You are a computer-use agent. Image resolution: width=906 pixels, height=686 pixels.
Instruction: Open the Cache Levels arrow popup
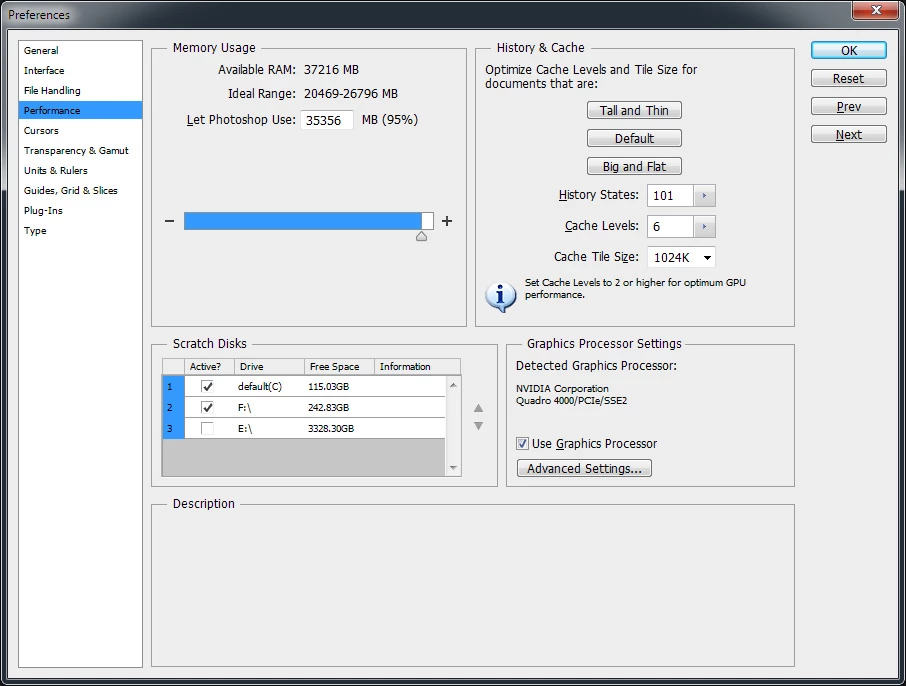click(704, 226)
